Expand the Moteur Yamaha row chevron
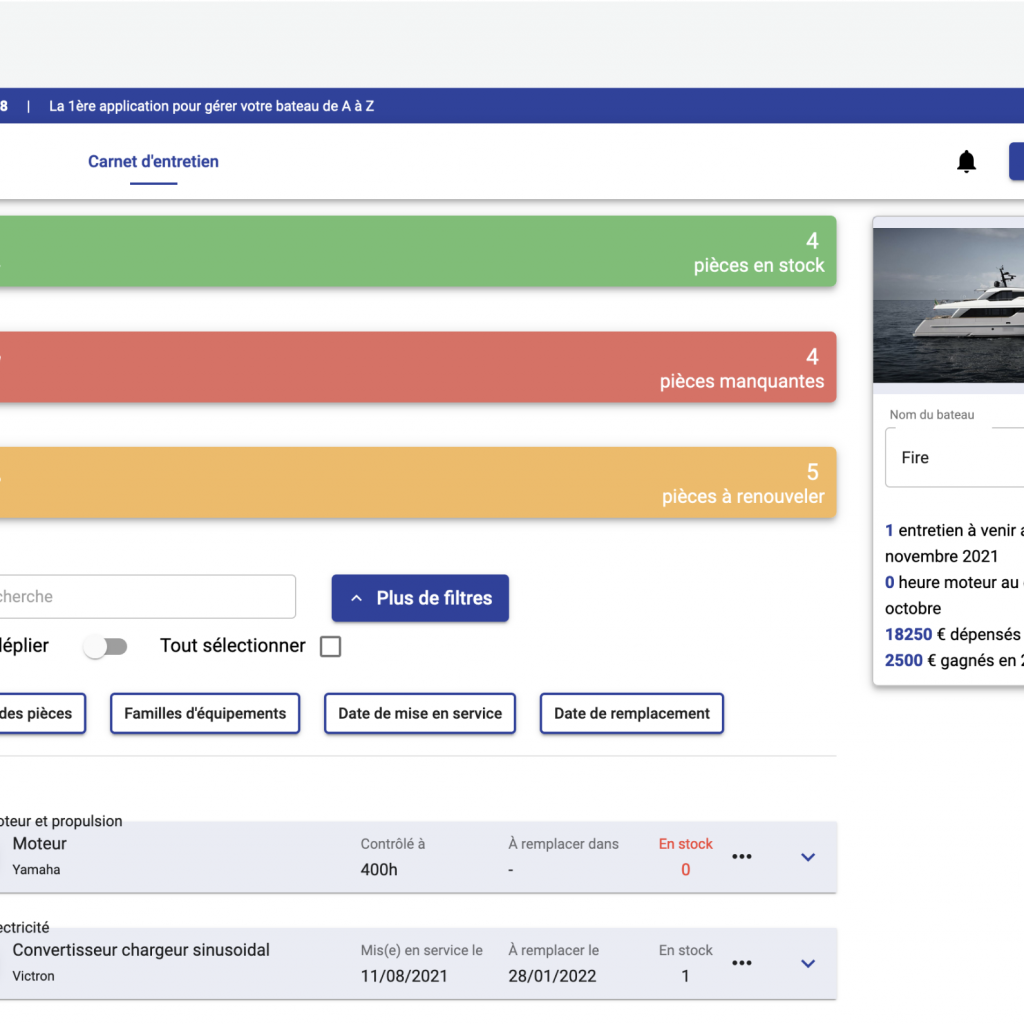This screenshot has height=1024, width=1024. (808, 857)
